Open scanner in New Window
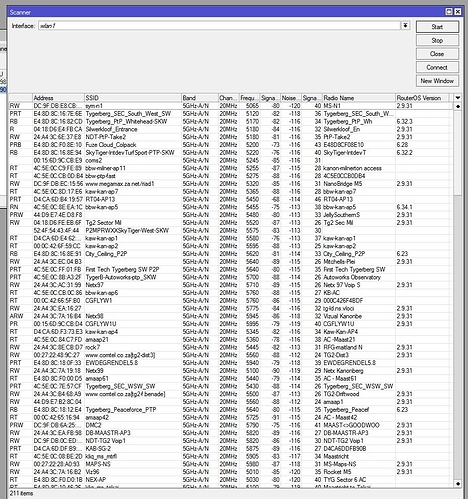 437,81
